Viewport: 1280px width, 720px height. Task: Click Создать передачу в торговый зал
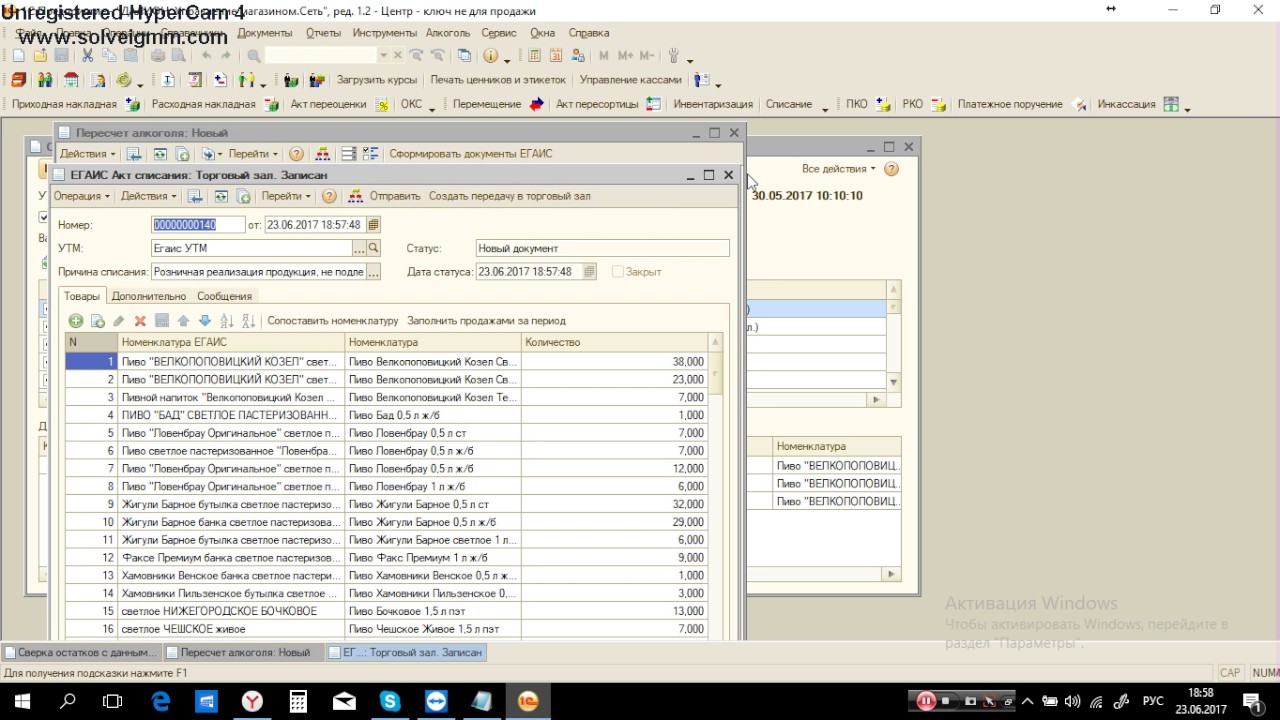(510, 196)
